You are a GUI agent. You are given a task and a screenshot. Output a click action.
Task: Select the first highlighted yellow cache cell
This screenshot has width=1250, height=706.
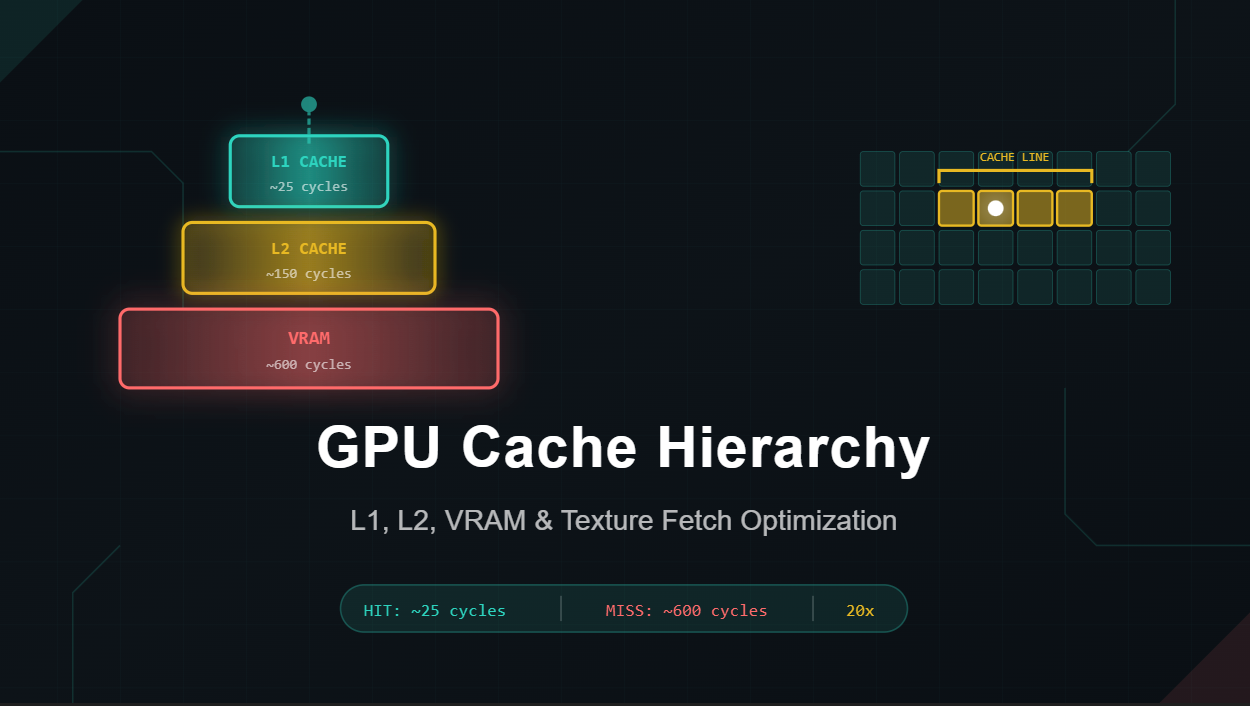point(956,208)
